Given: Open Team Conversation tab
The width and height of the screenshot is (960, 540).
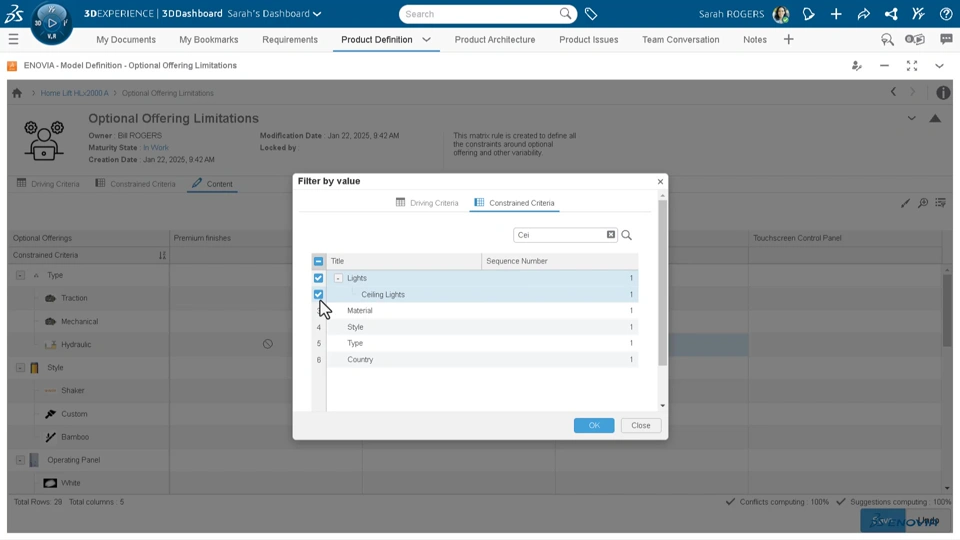Looking at the screenshot, I should (x=681, y=40).
